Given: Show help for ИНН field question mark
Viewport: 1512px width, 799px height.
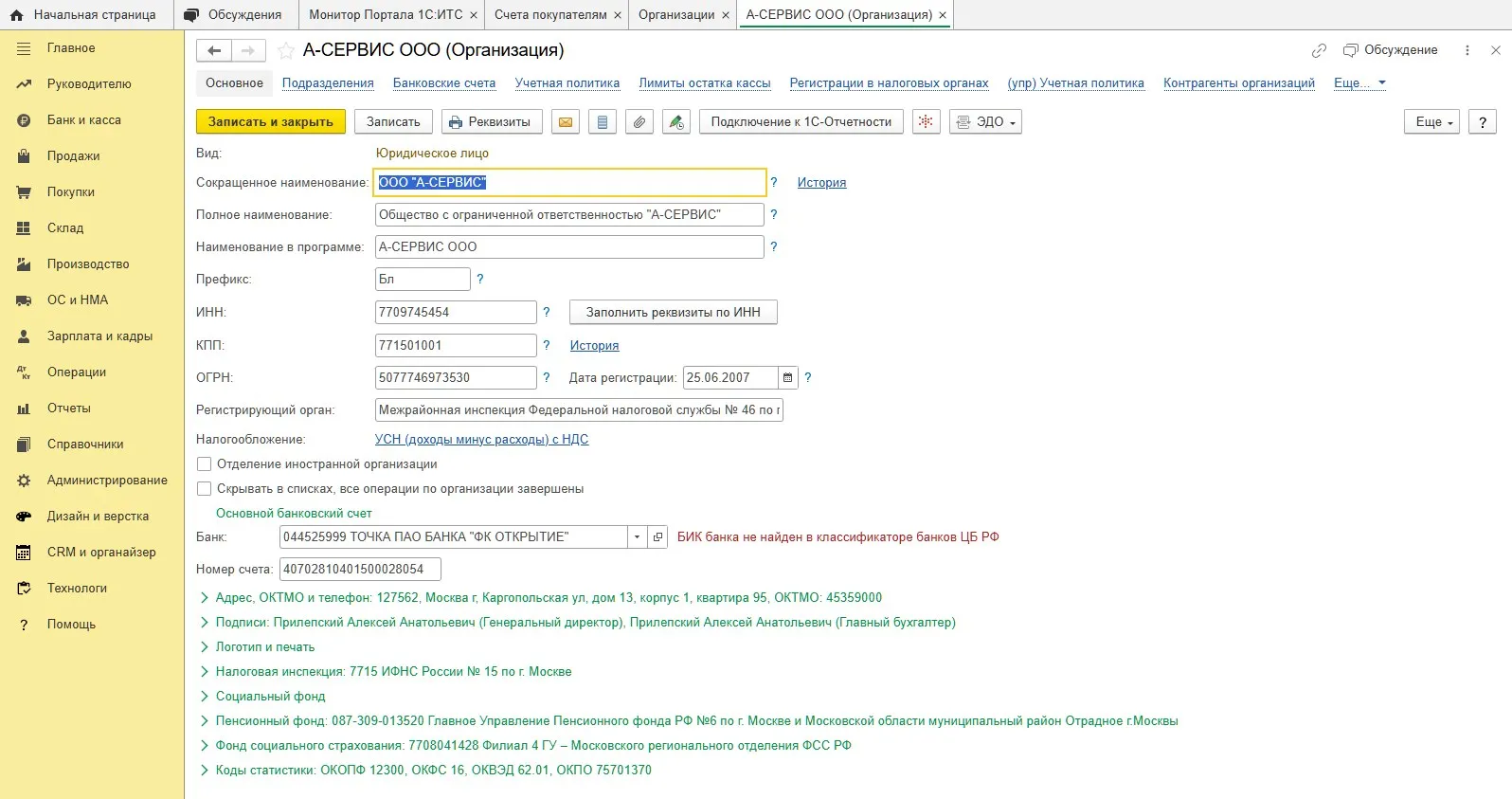Looking at the screenshot, I should (x=546, y=312).
